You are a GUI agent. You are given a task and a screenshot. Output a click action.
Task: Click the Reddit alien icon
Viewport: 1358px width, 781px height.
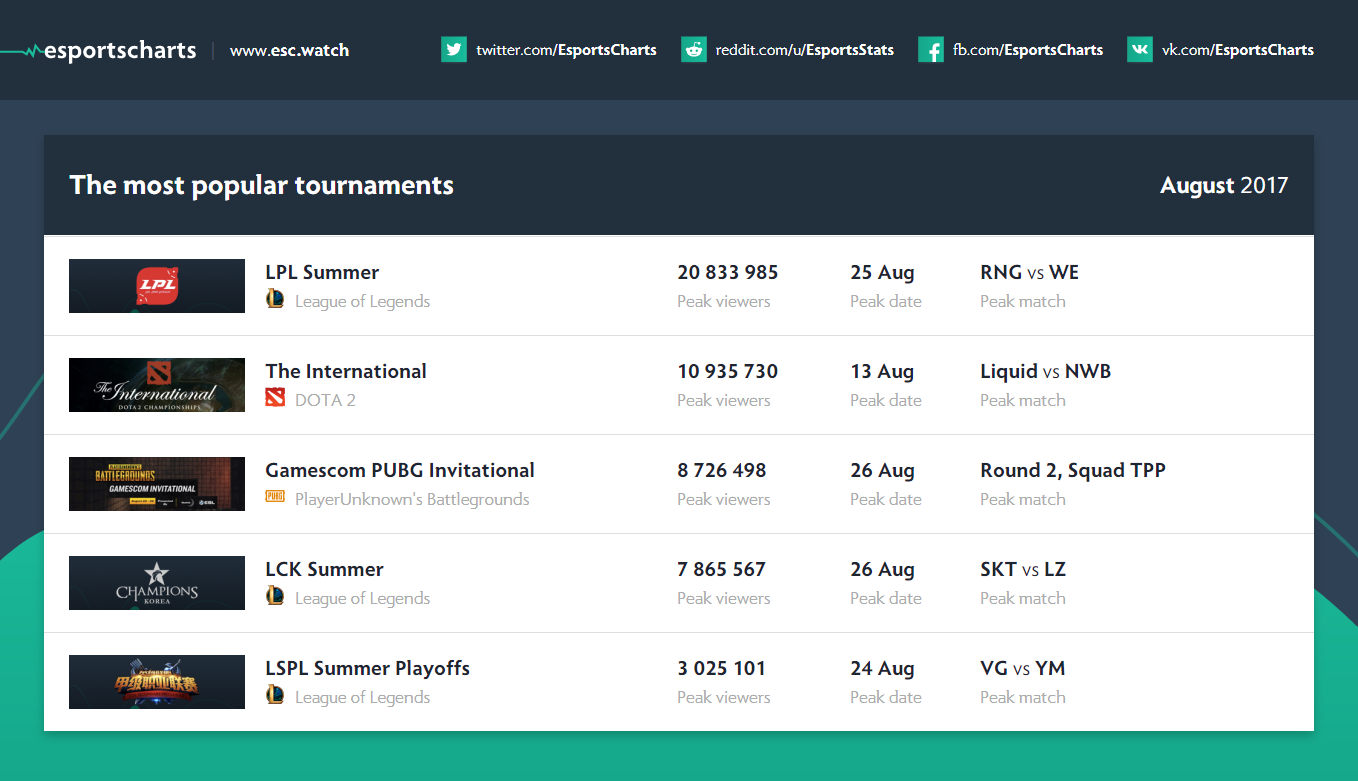pos(694,50)
